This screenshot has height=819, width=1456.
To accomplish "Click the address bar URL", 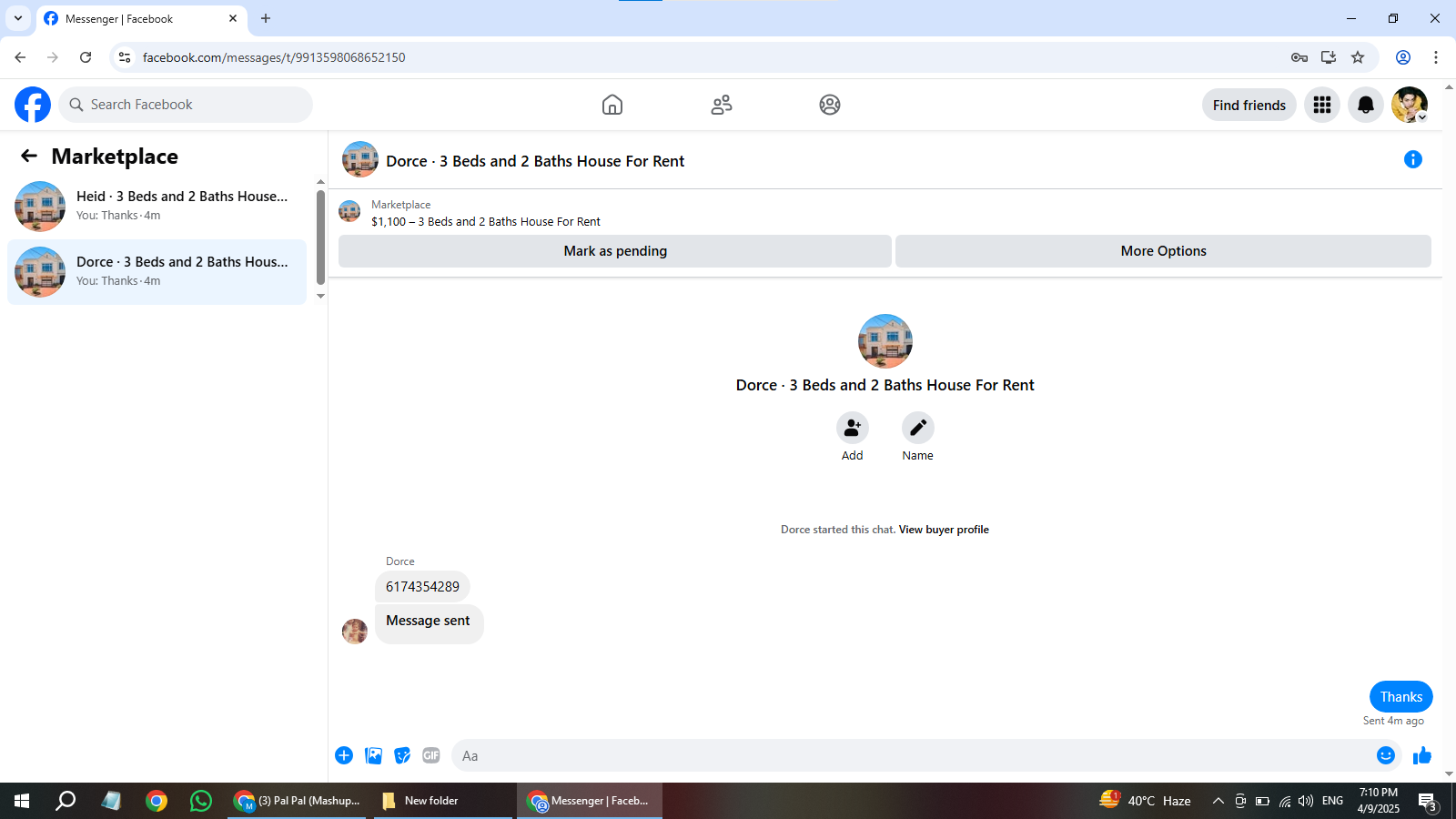I will pos(274,57).
